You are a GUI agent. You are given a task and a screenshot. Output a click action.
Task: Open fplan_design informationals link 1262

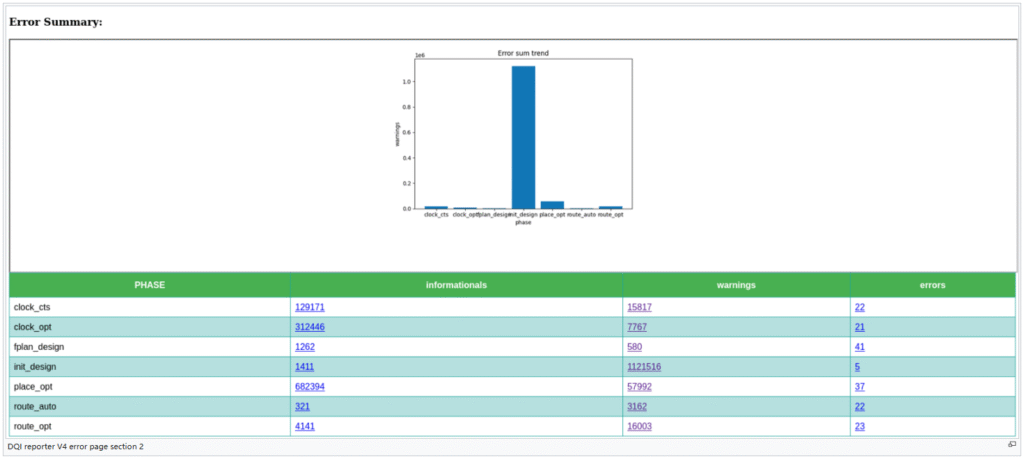(x=305, y=347)
